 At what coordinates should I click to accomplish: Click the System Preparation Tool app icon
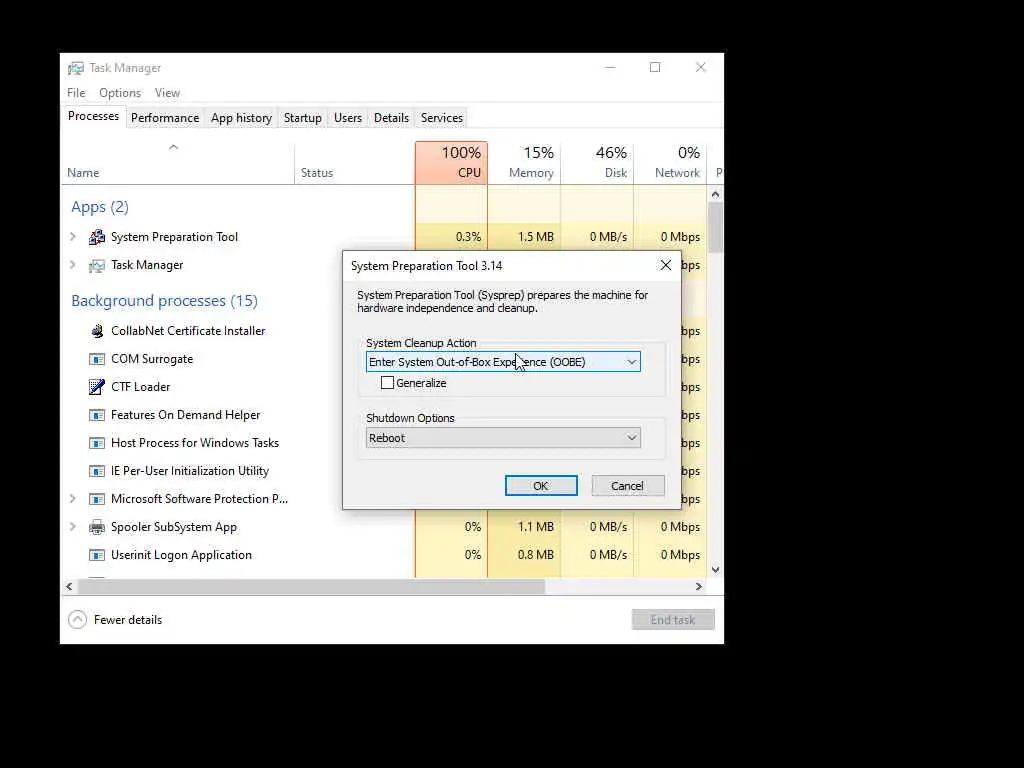point(97,237)
